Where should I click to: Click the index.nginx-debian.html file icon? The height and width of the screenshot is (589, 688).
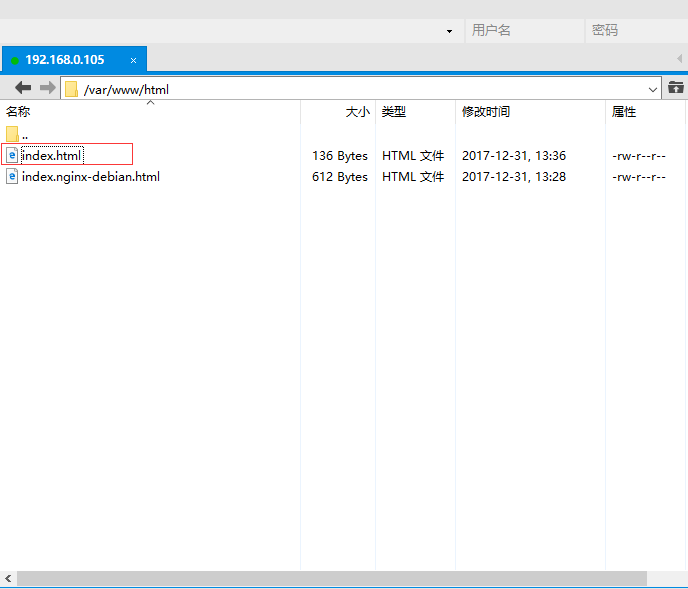tap(12, 176)
